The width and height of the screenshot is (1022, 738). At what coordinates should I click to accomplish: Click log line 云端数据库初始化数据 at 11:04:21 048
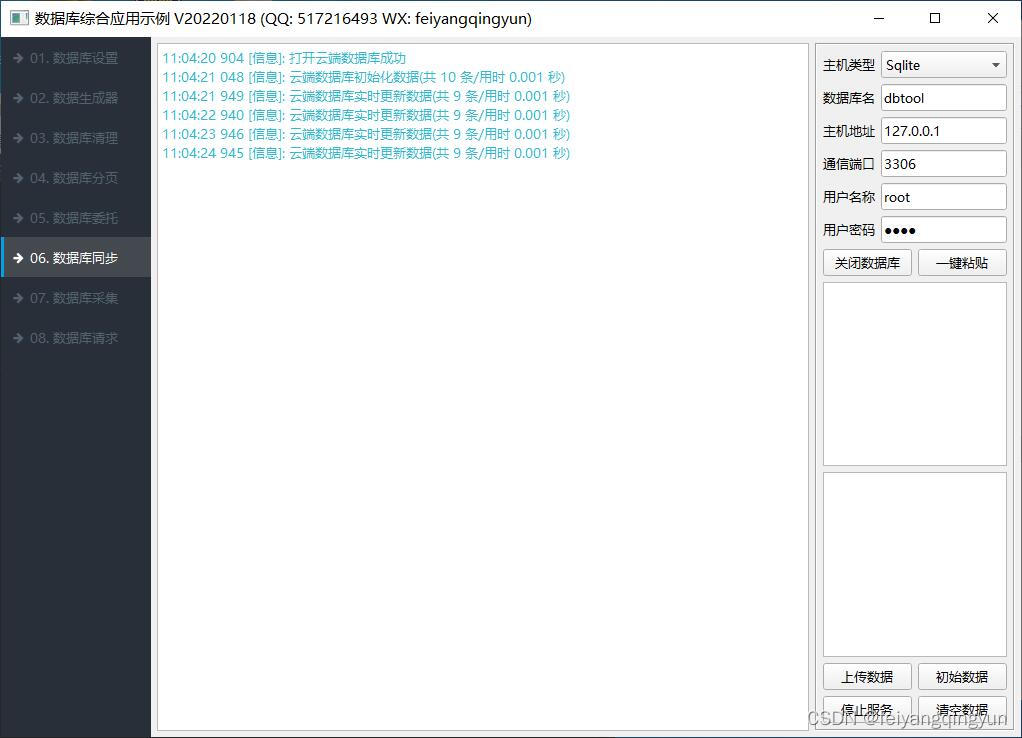(364, 77)
